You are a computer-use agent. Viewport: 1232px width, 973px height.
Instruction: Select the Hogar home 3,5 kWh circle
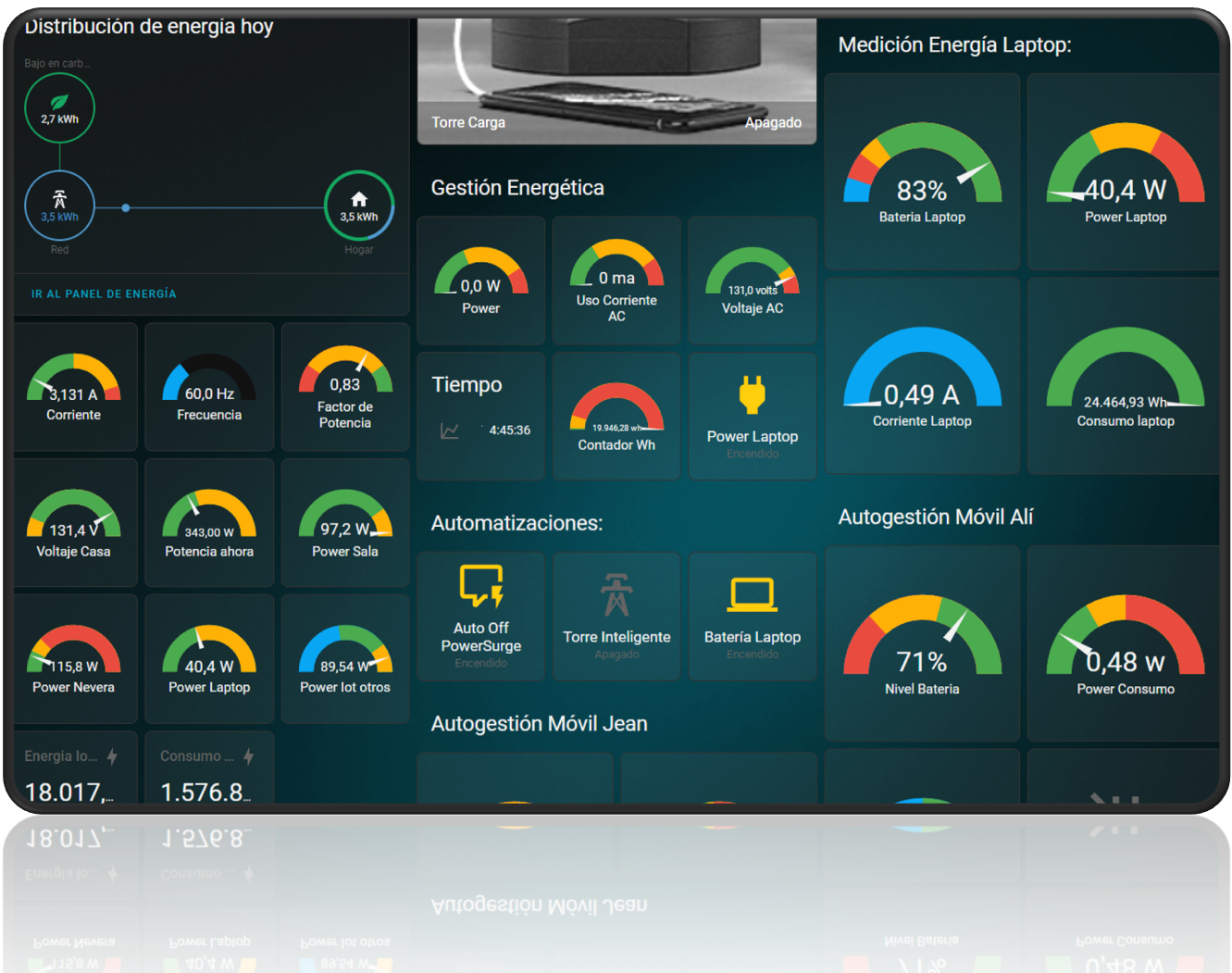click(359, 206)
